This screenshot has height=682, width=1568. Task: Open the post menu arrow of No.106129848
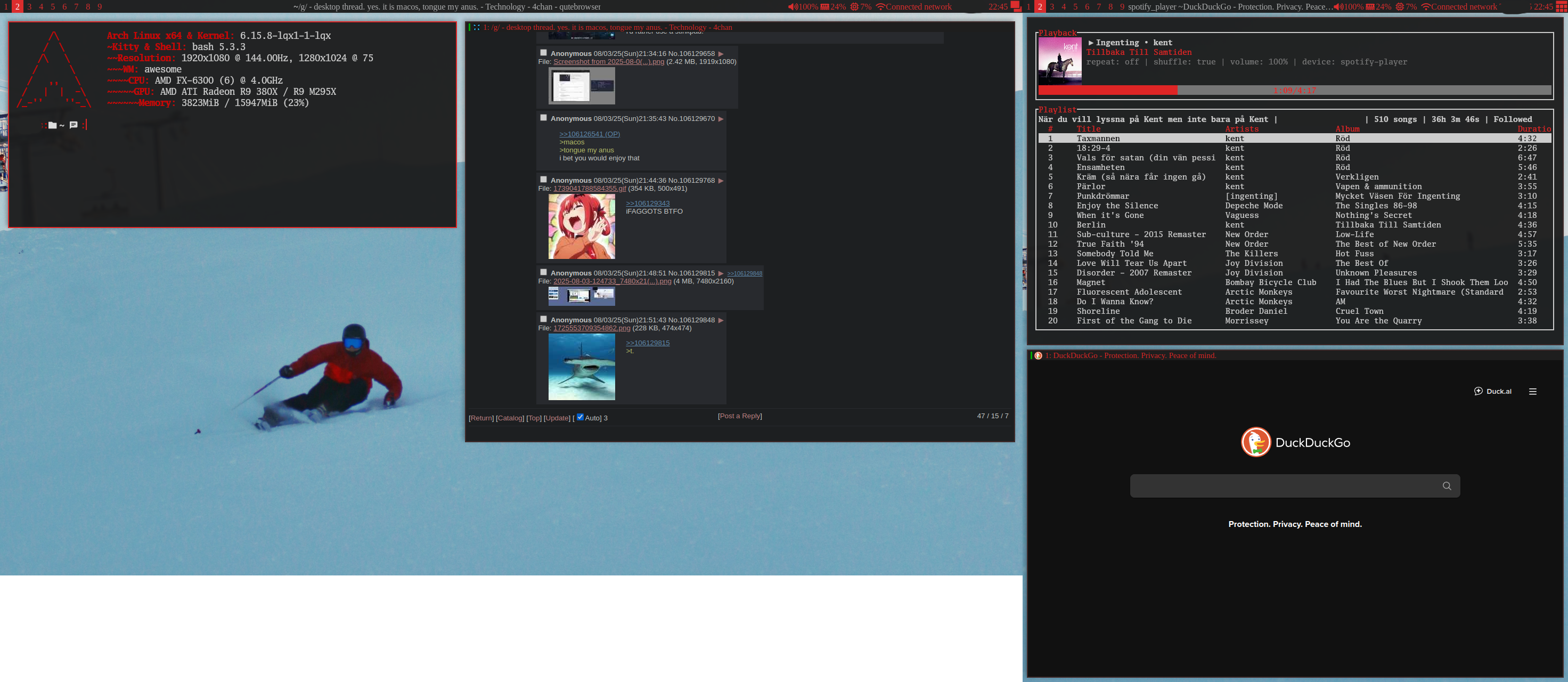point(721,320)
